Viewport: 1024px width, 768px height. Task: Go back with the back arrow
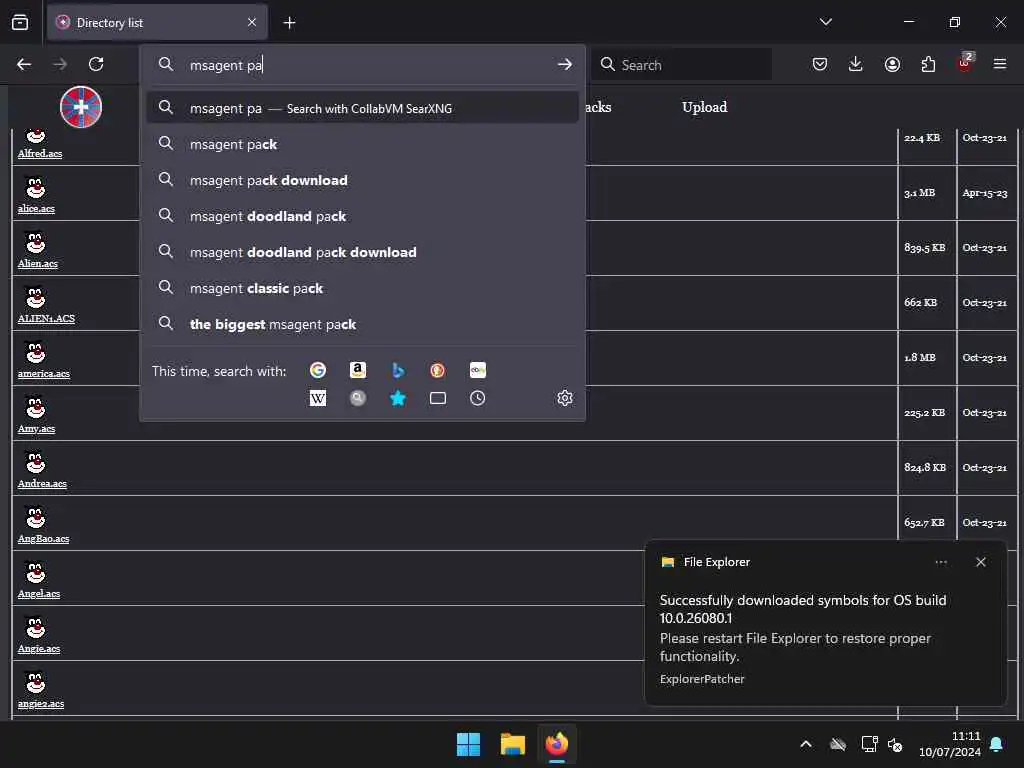click(24, 64)
